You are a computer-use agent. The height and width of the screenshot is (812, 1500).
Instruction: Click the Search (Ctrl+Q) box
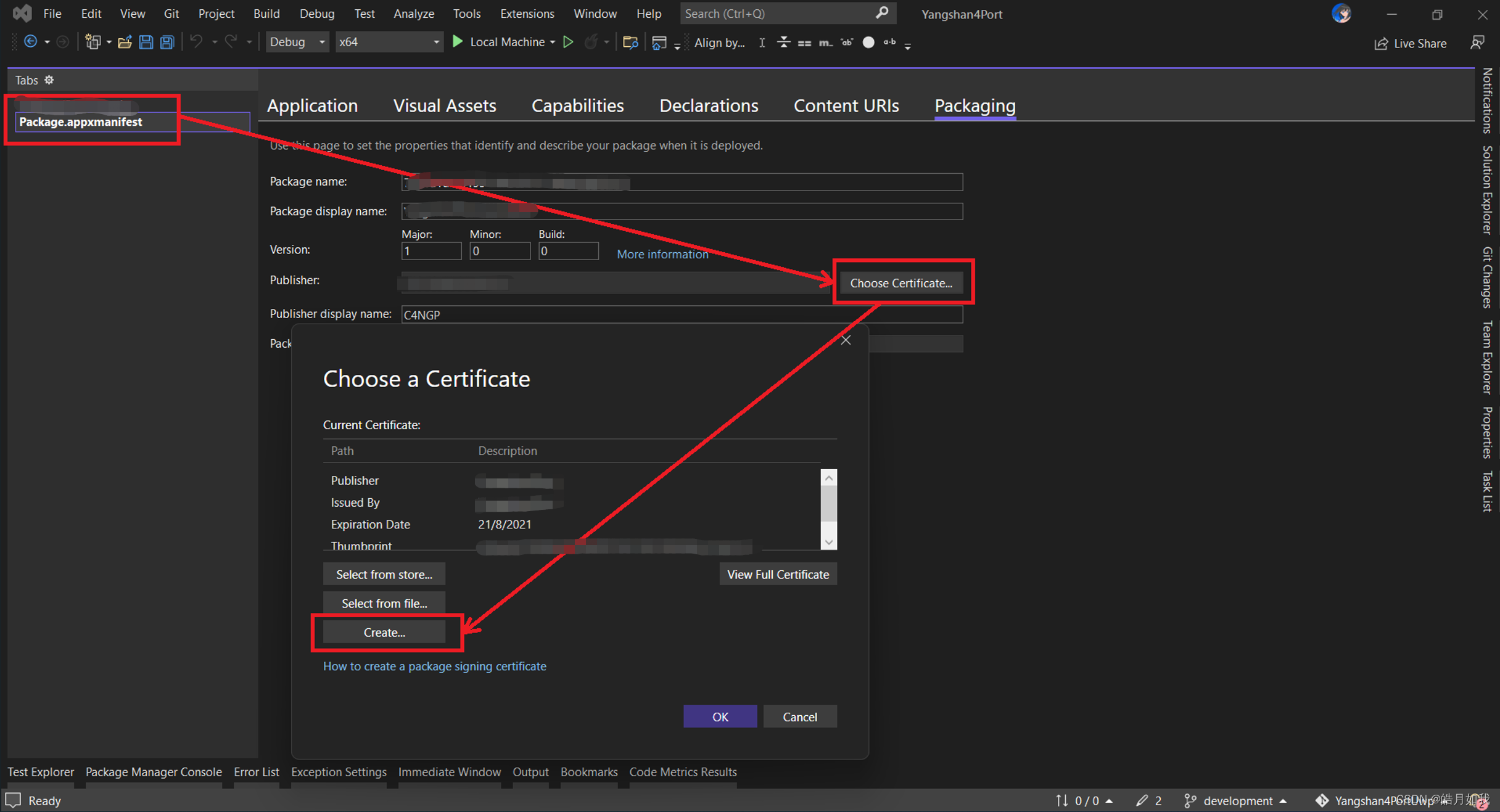pyautogui.click(x=788, y=13)
